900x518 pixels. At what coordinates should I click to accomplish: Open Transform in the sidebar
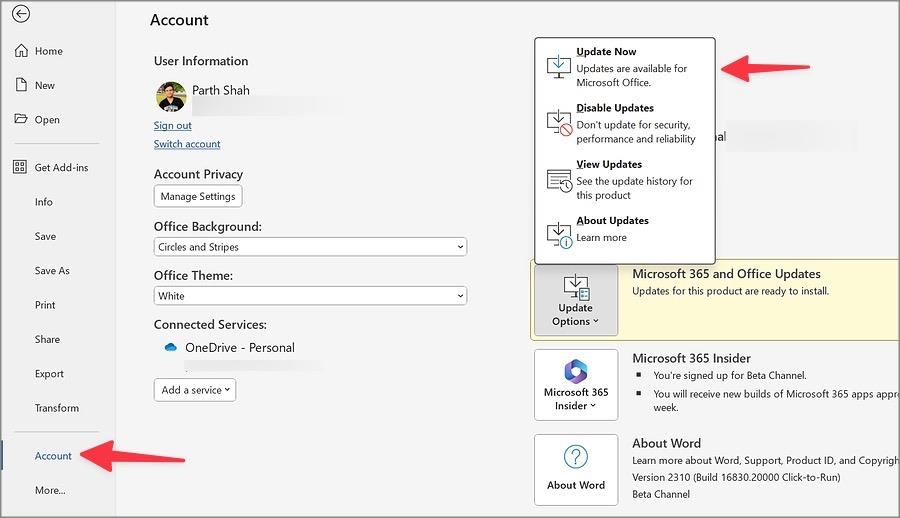pos(57,408)
